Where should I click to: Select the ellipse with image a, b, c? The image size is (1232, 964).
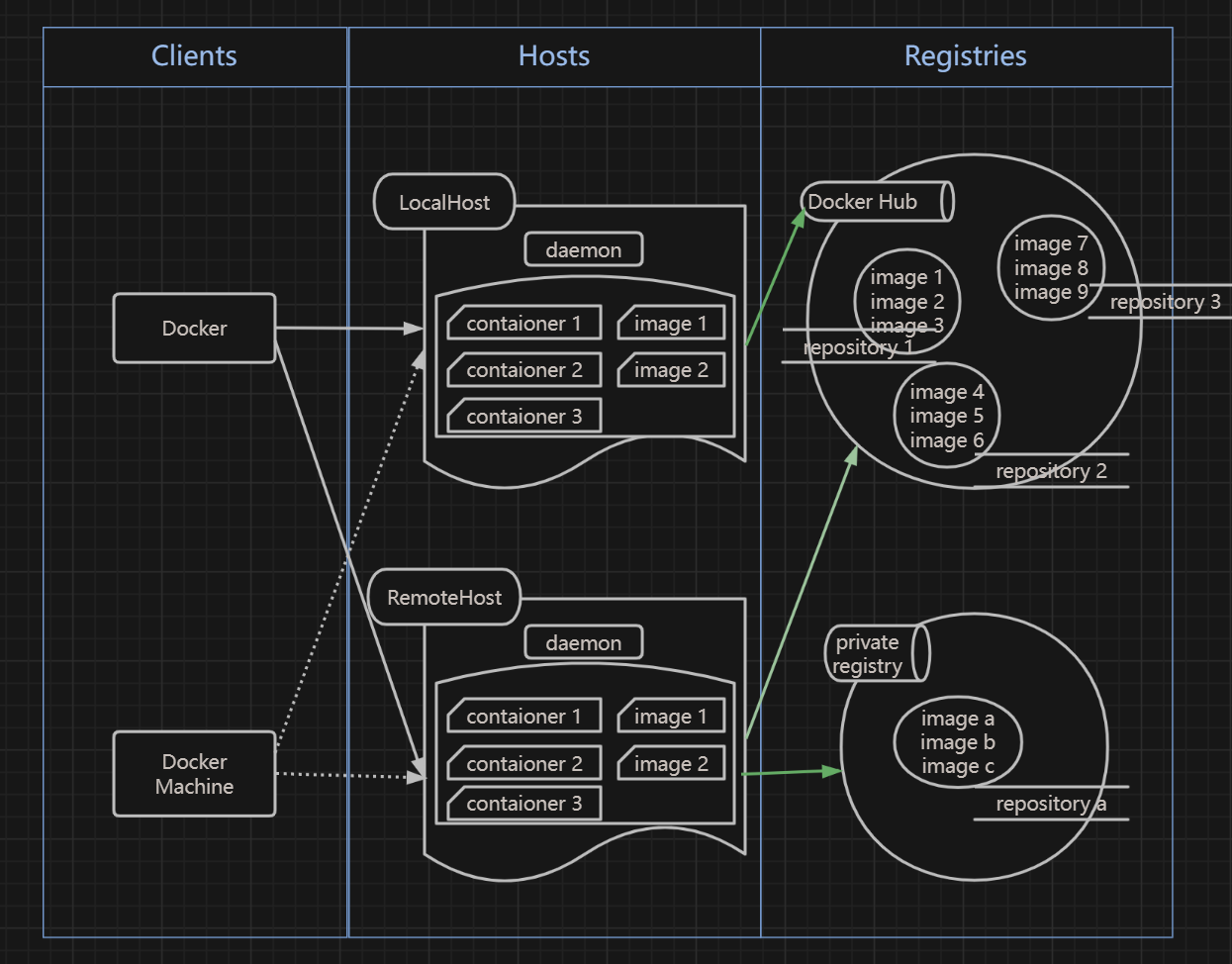tap(958, 742)
